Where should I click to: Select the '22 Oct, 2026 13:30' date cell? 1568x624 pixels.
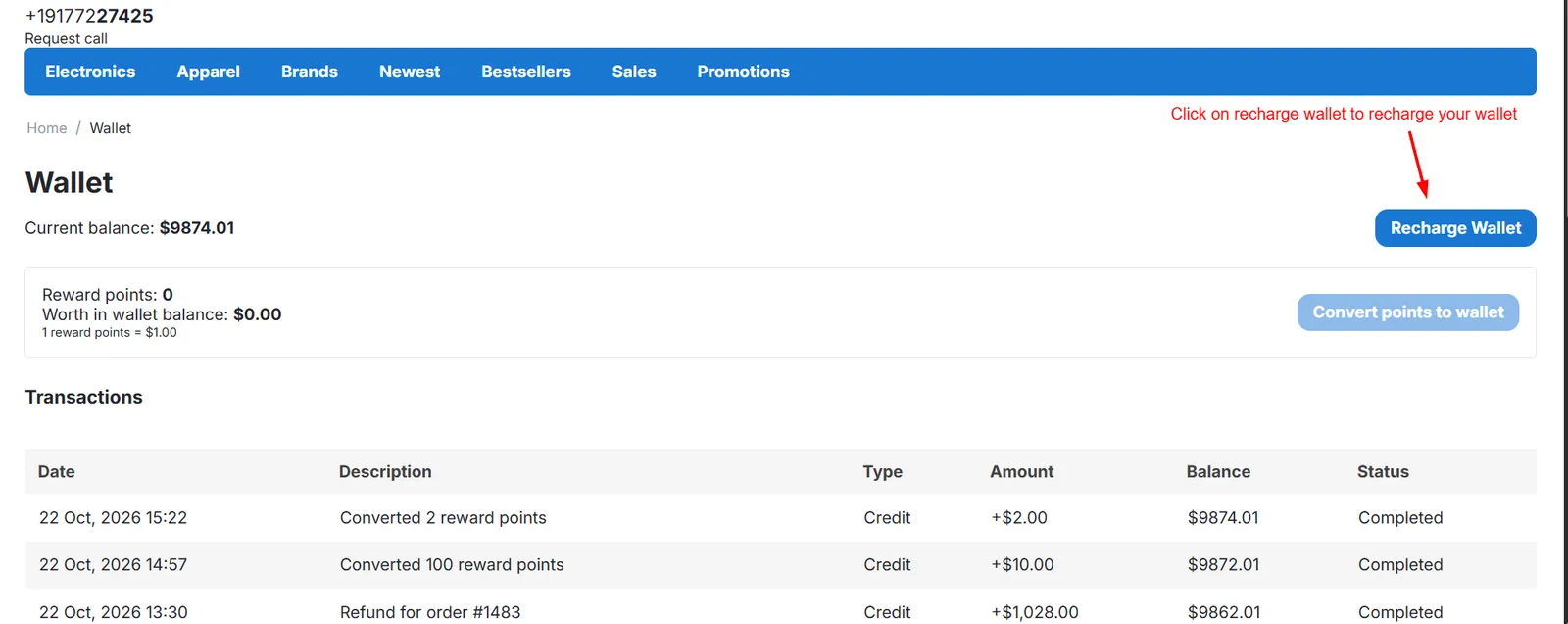click(113, 612)
